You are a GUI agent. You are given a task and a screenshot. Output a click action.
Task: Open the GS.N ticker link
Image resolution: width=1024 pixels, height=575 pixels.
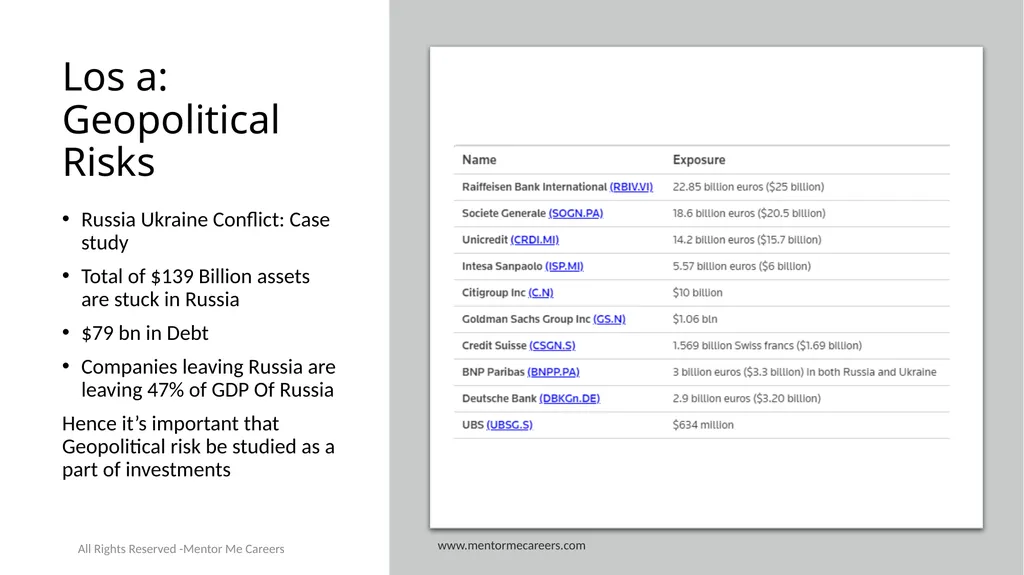[x=609, y=319]
